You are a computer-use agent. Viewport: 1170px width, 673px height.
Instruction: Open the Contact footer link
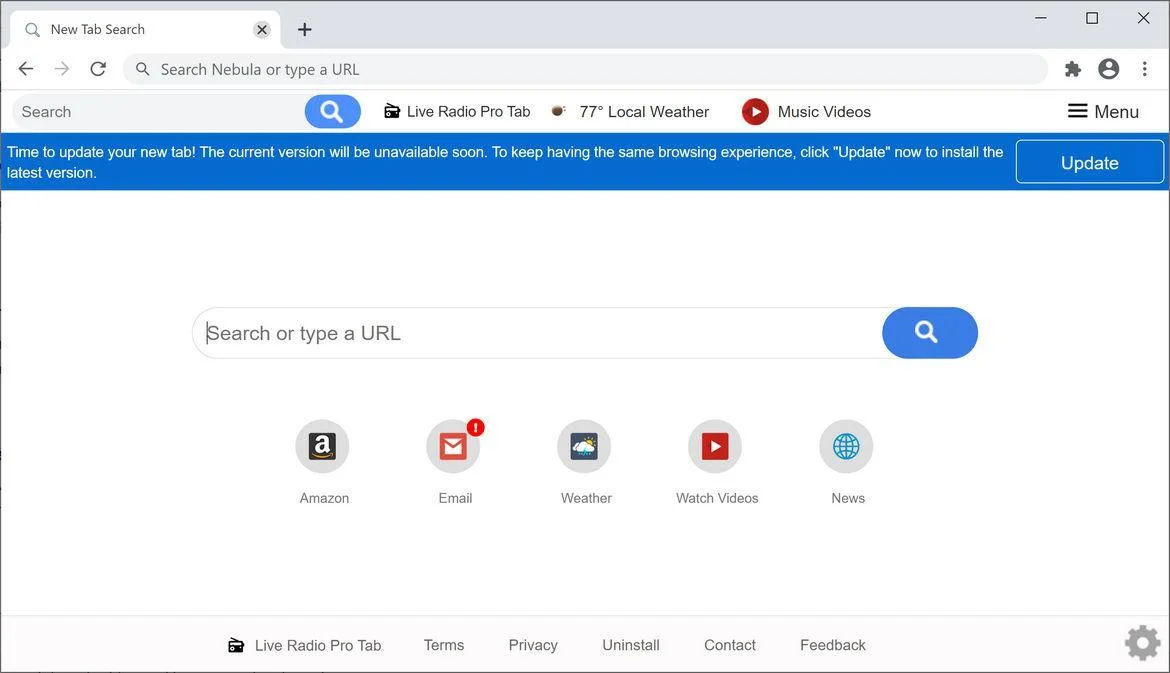pos(730,645)
